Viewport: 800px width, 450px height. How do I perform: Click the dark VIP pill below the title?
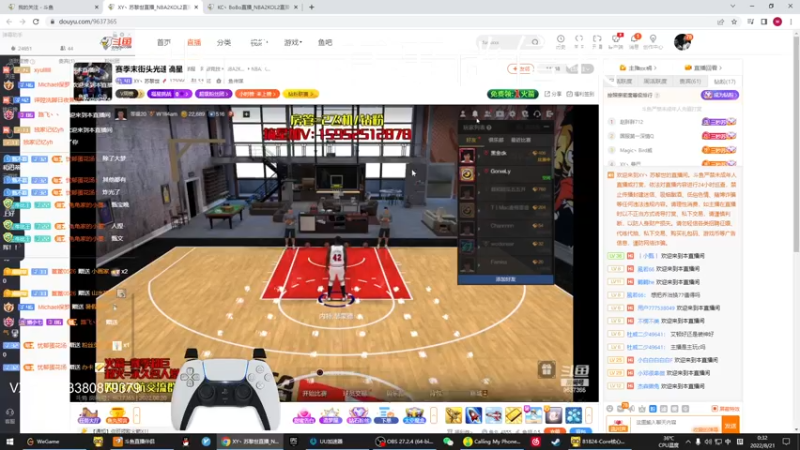[x=129, y=94]
